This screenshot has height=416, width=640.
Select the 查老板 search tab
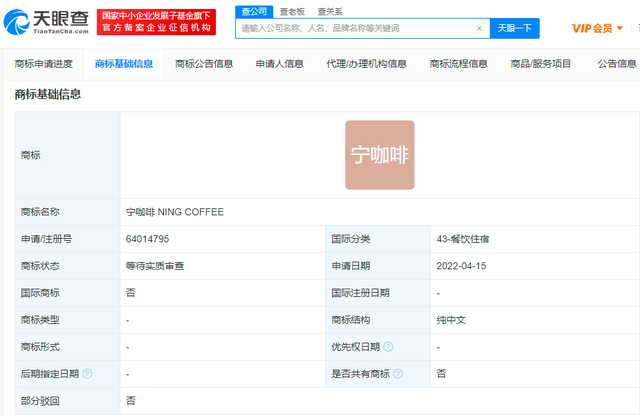coord(292,11)
